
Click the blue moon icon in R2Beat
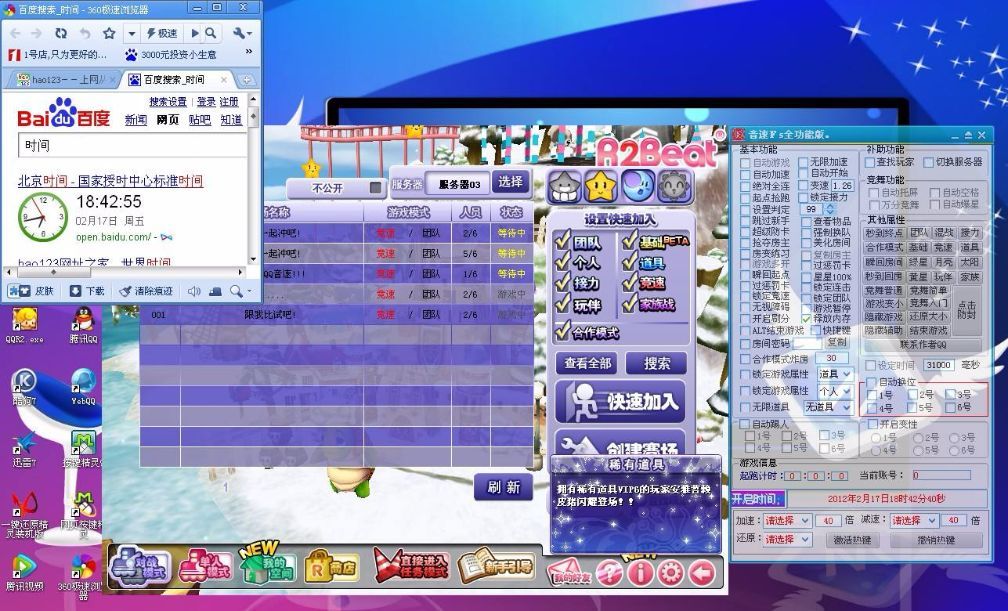638,185
